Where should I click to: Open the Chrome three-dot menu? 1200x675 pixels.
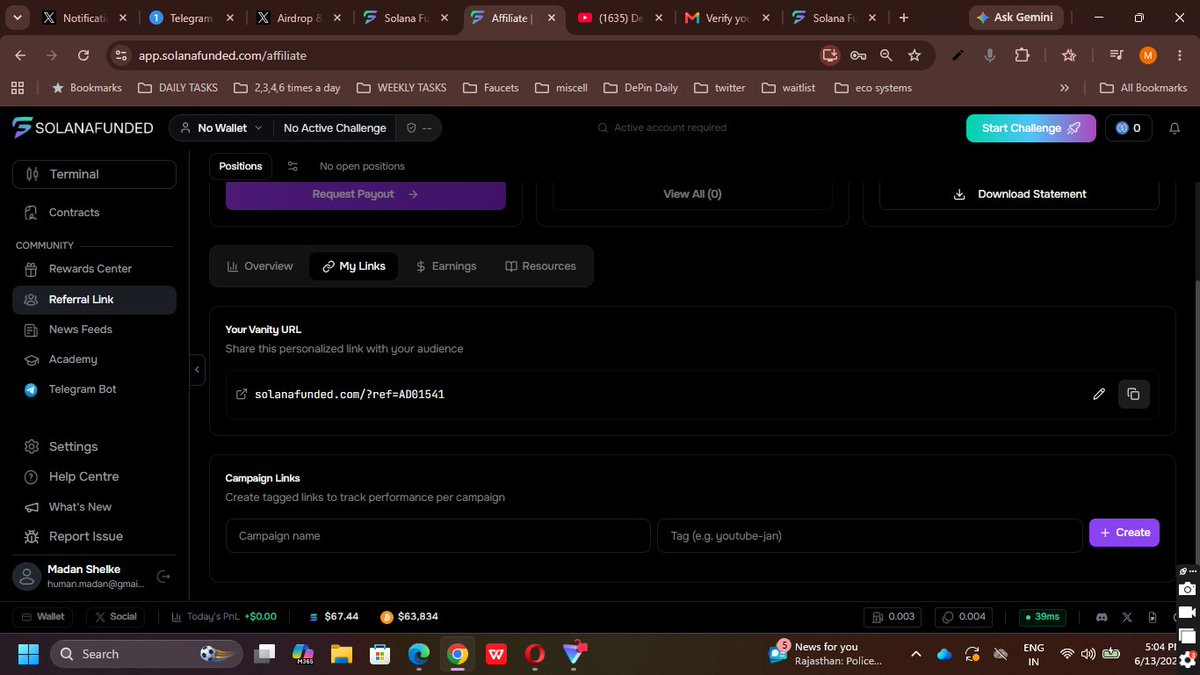tap(1179, 56)
